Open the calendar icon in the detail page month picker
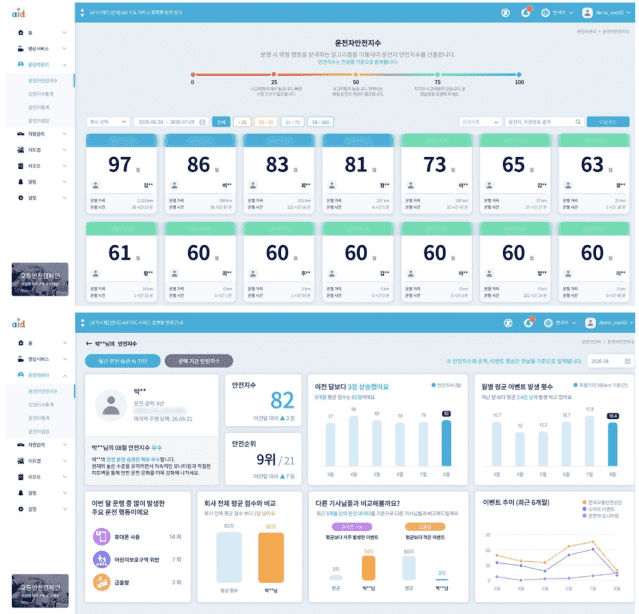The image size is (639, 614). click(x=627, y=361)
